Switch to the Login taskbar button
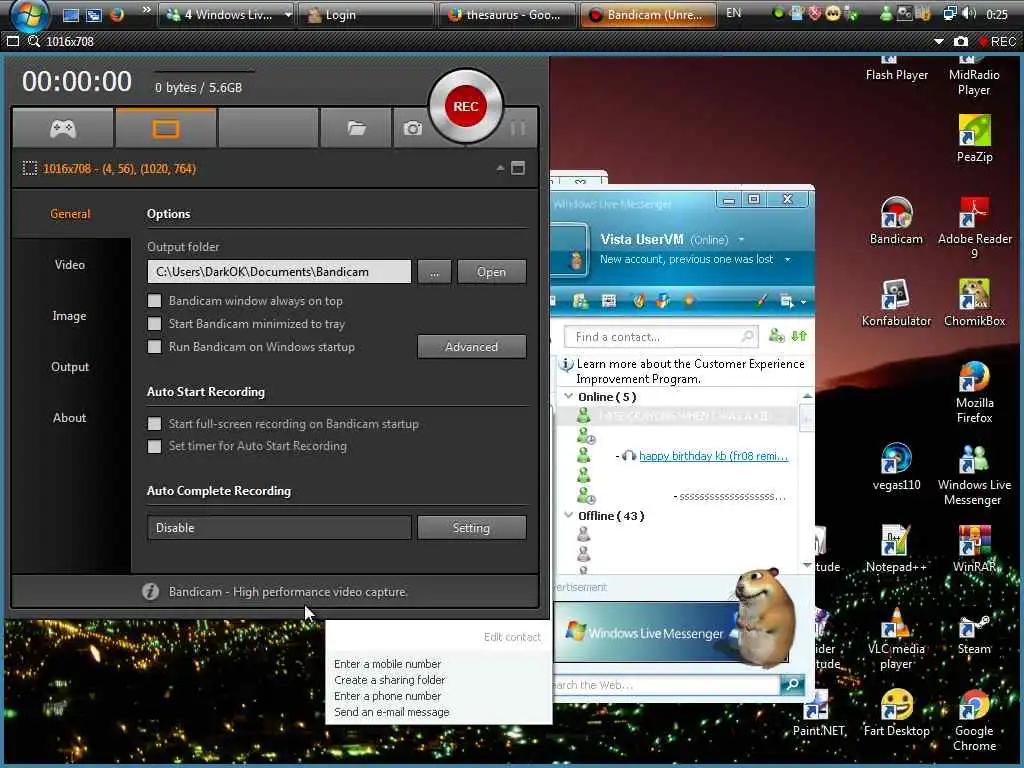Viewport: 1024px width, 768px height. point(366,14)
